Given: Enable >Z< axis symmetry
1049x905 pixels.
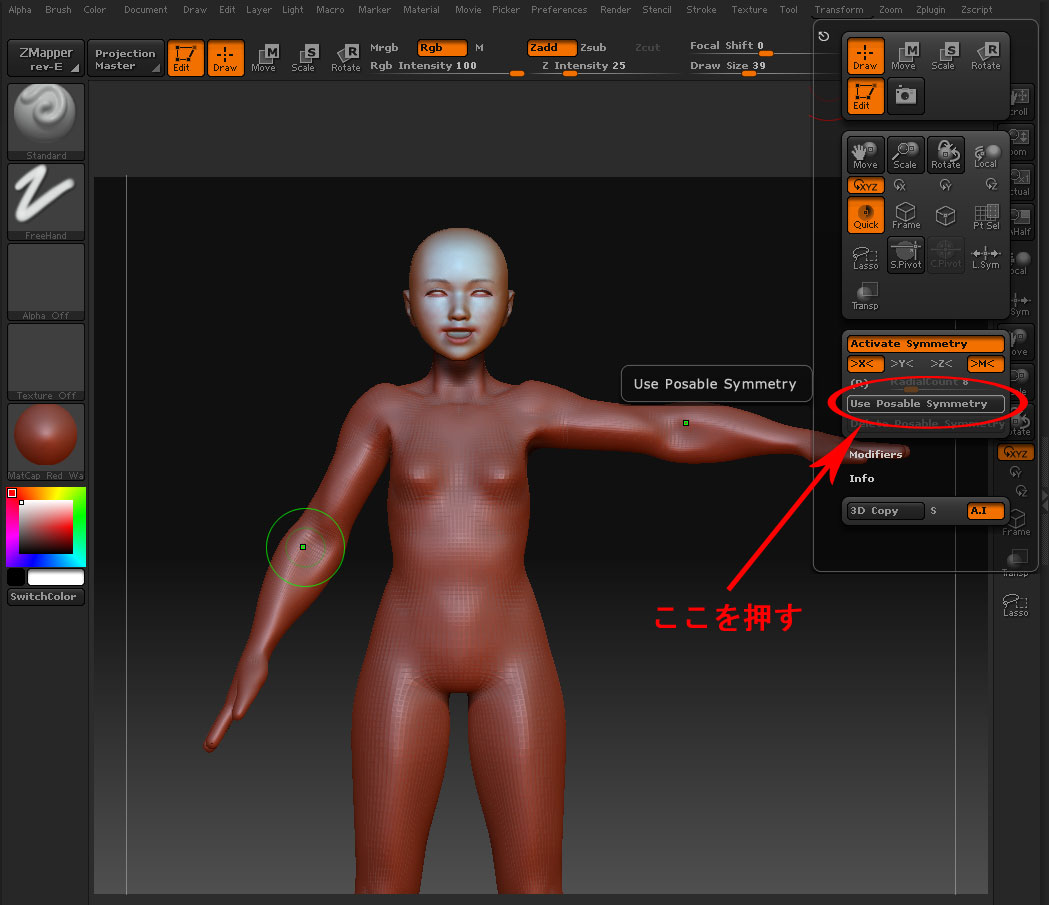Looking at the screenshot, I should pos(941,364).
